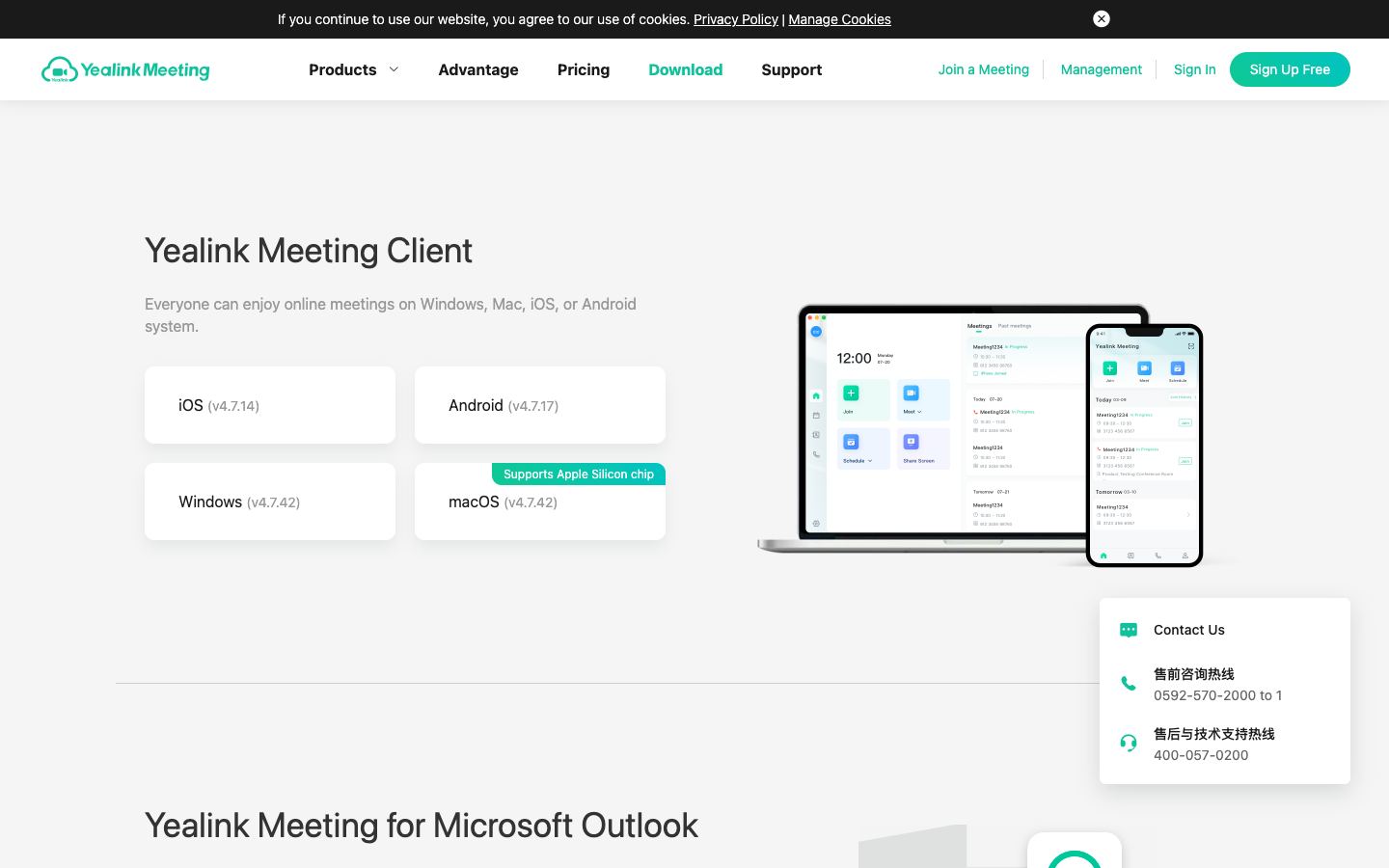Open the Pricing page

[584, 69]
